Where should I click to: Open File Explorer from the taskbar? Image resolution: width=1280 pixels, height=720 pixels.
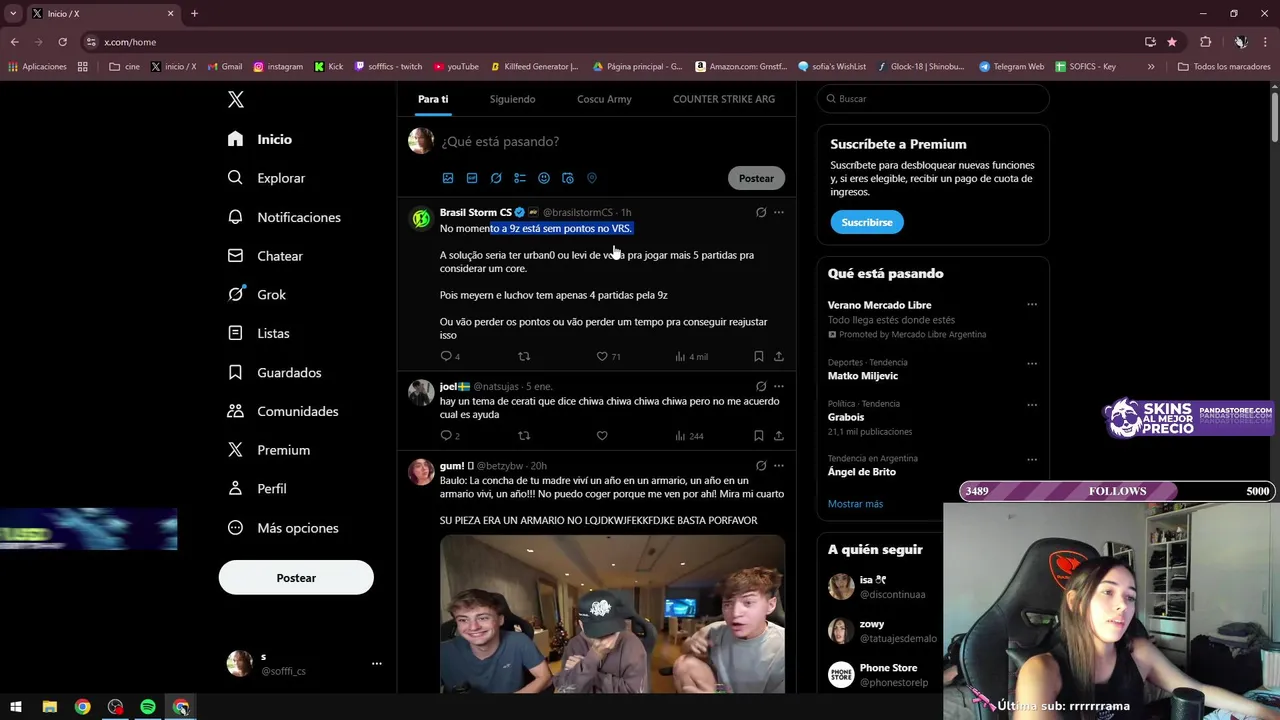point(49,707)
